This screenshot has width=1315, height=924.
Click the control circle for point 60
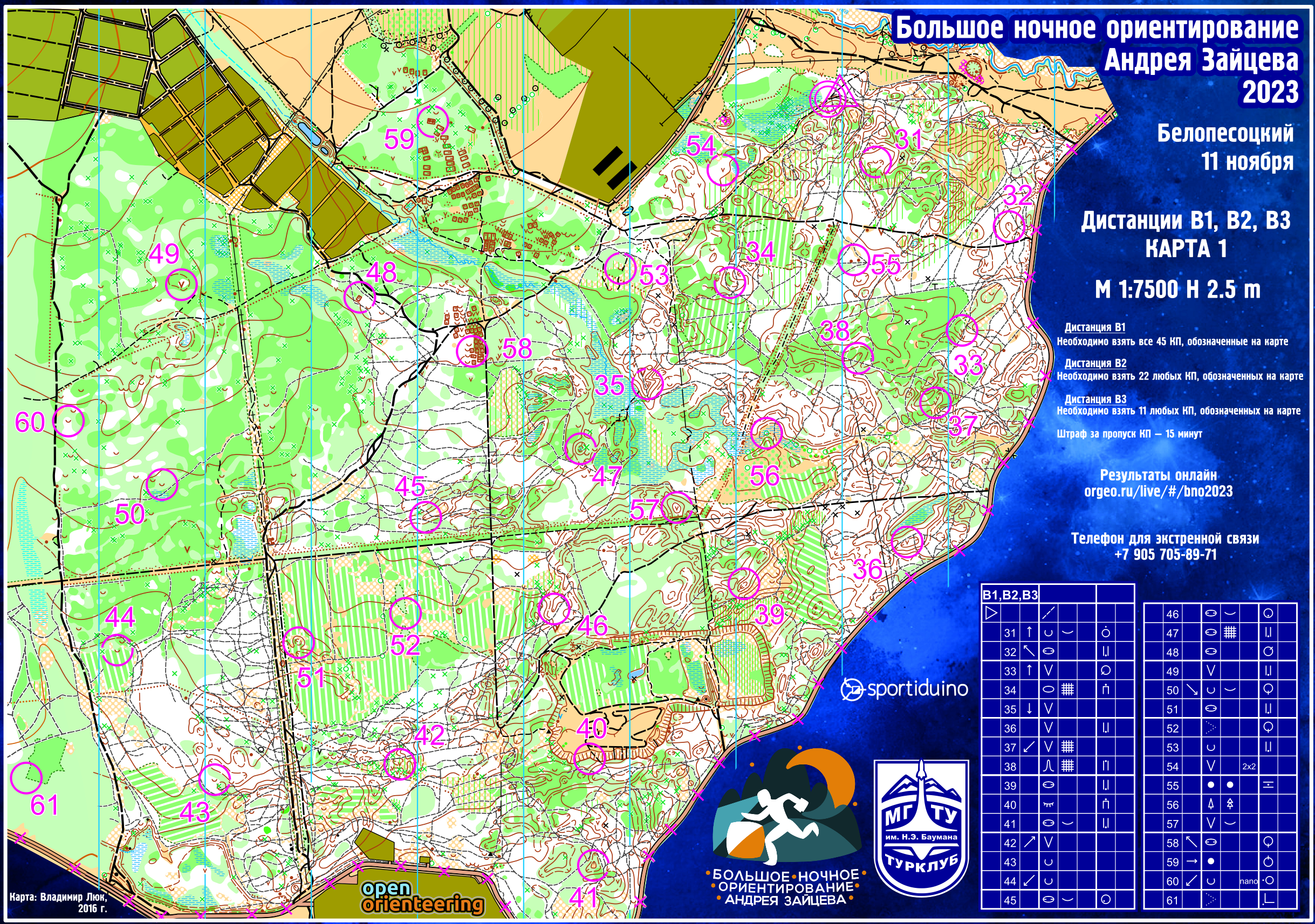pos(68,421)
